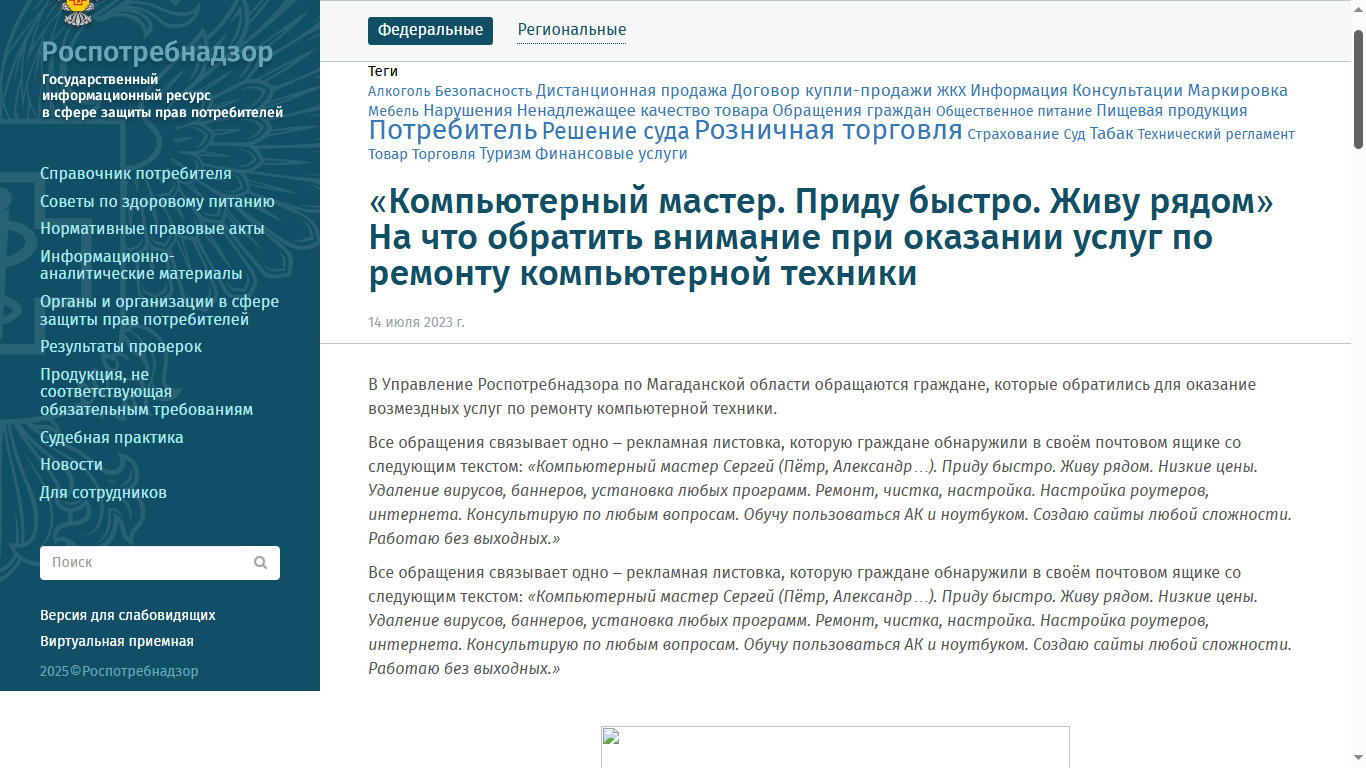
Task: Select the Алкоголь tag
Action: click(399, 92)
